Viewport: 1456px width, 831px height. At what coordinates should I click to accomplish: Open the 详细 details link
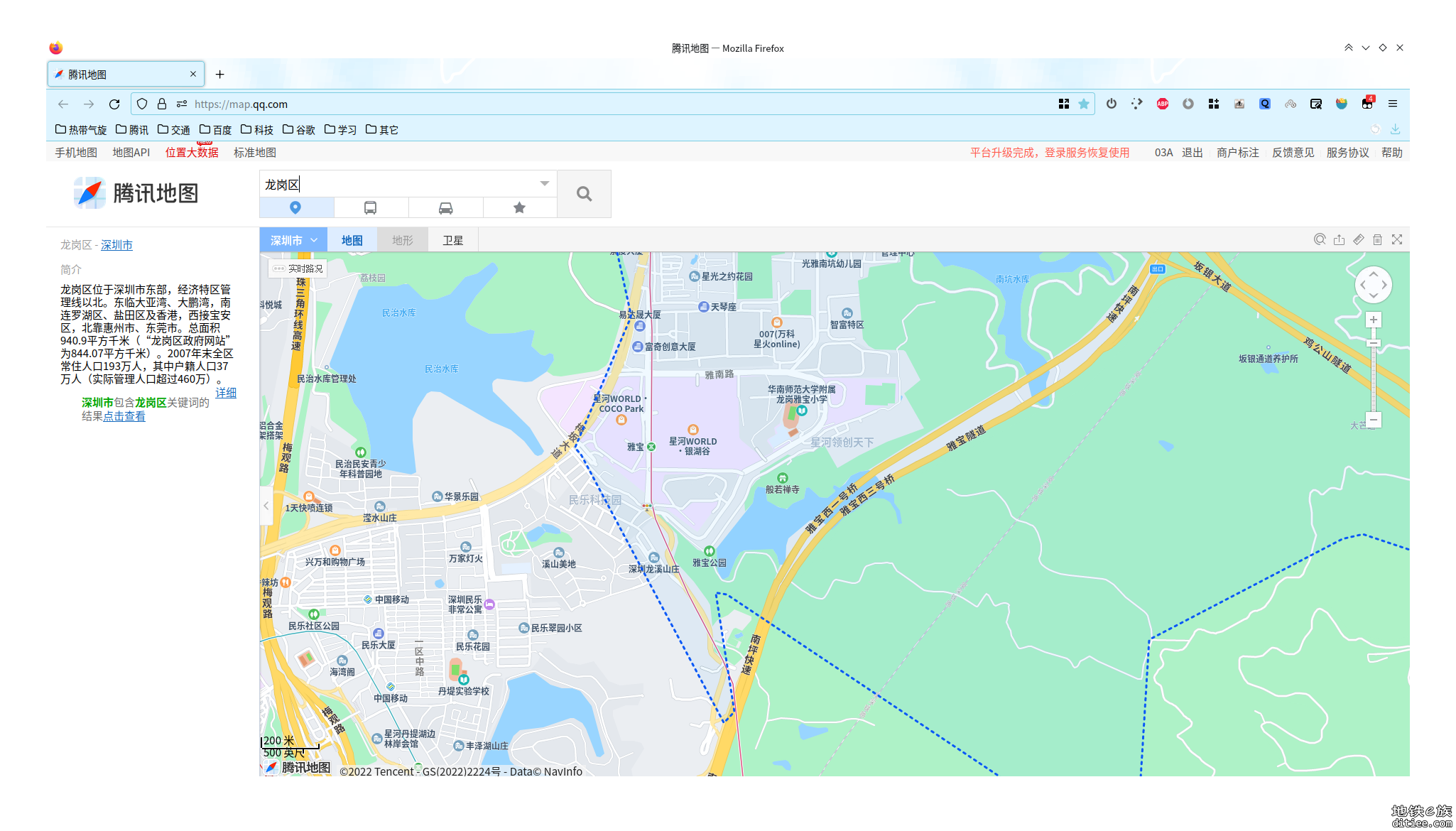tap(226, 393)
